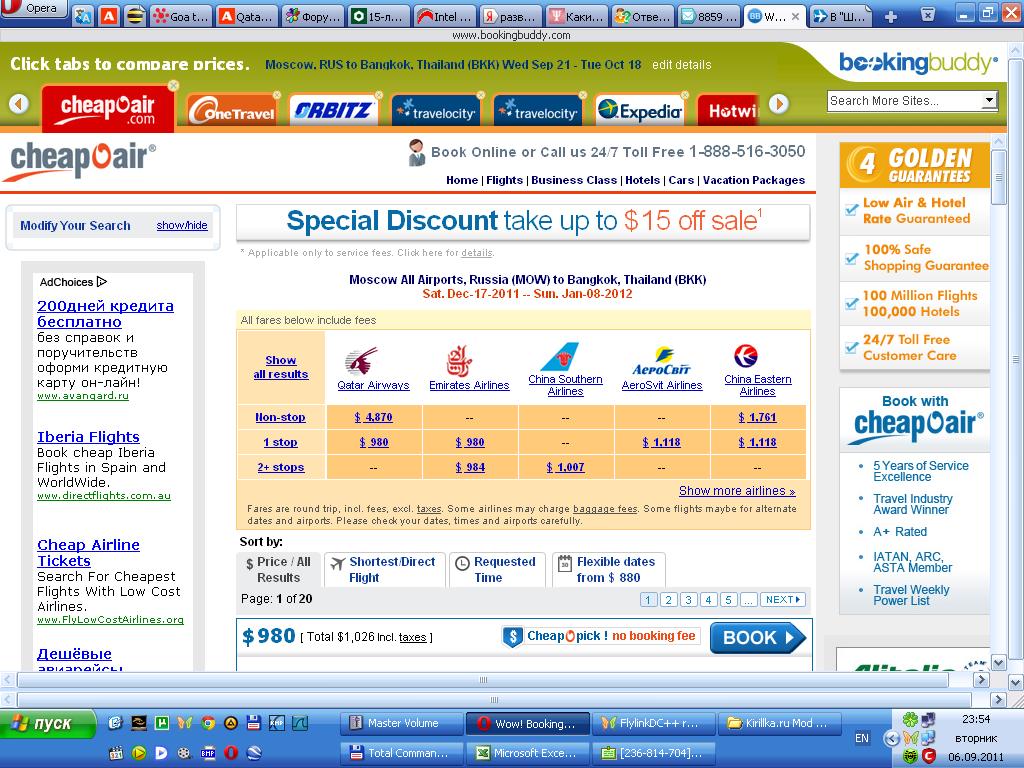Select China Eastern non-stop $1,761 fare
This screenshot has width=1024, height=768.
tap(758, 417)
